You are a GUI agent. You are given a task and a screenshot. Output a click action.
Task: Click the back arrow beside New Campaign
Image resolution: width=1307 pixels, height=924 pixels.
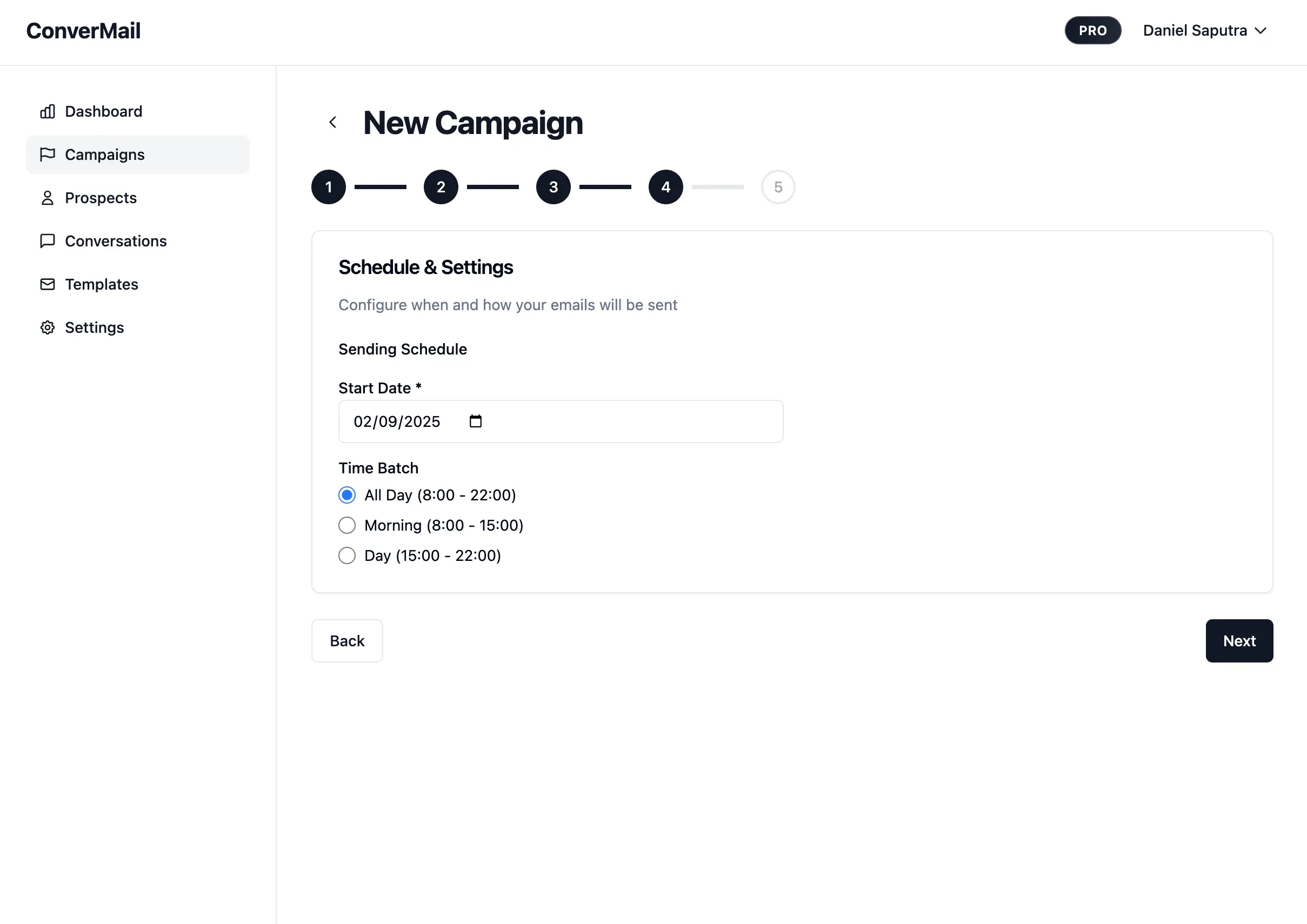[333, 122]
